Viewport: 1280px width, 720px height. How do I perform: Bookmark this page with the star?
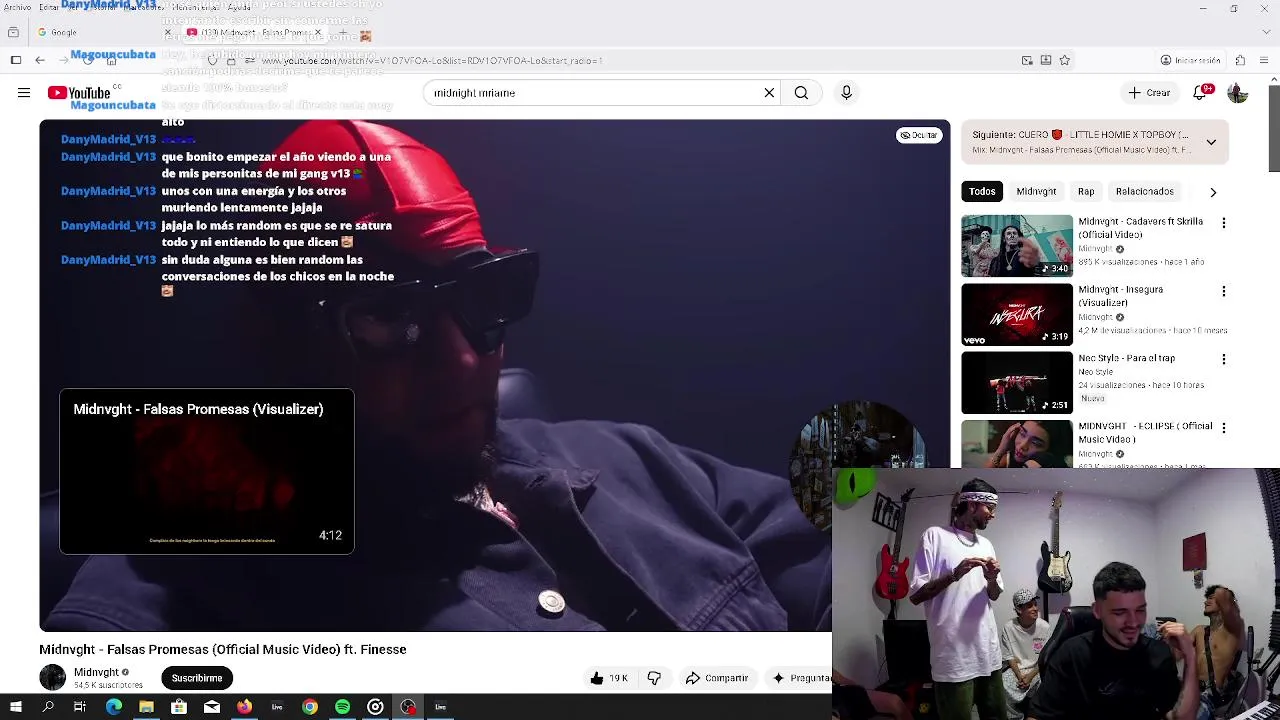[1064, 60]
